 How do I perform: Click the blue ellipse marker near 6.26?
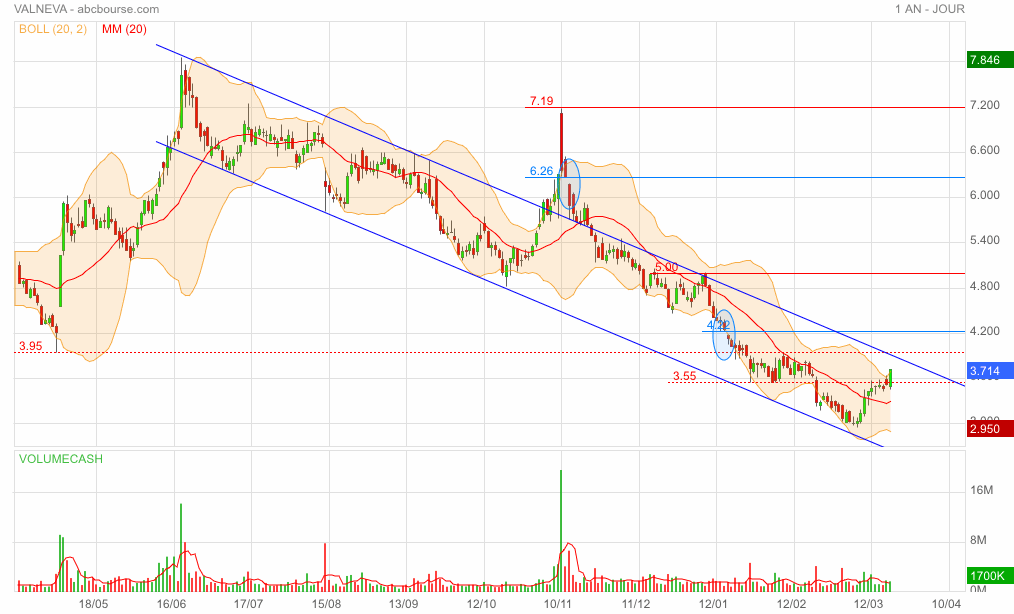click(569, 184)
